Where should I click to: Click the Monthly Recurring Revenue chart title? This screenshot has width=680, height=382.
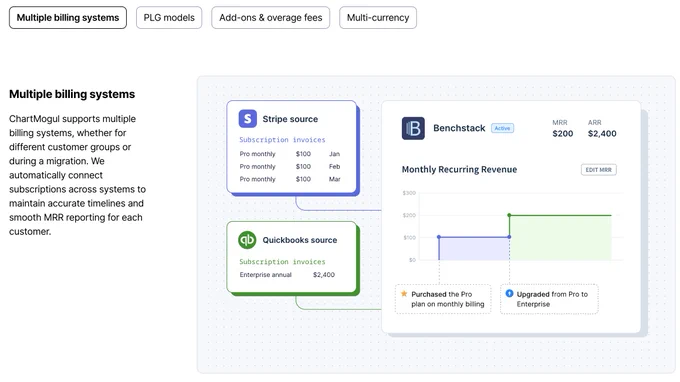coord(459,170)
